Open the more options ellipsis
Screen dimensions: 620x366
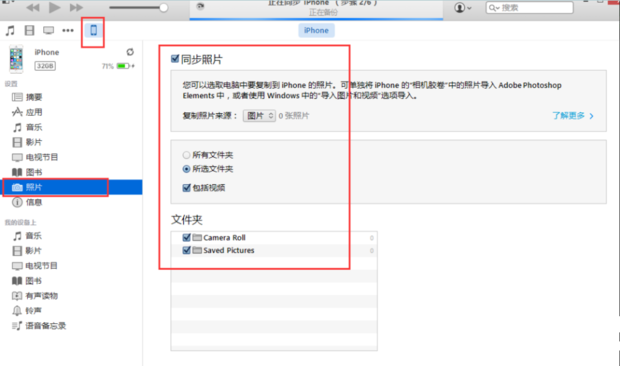pyautogui.click(x=68, y=30)
